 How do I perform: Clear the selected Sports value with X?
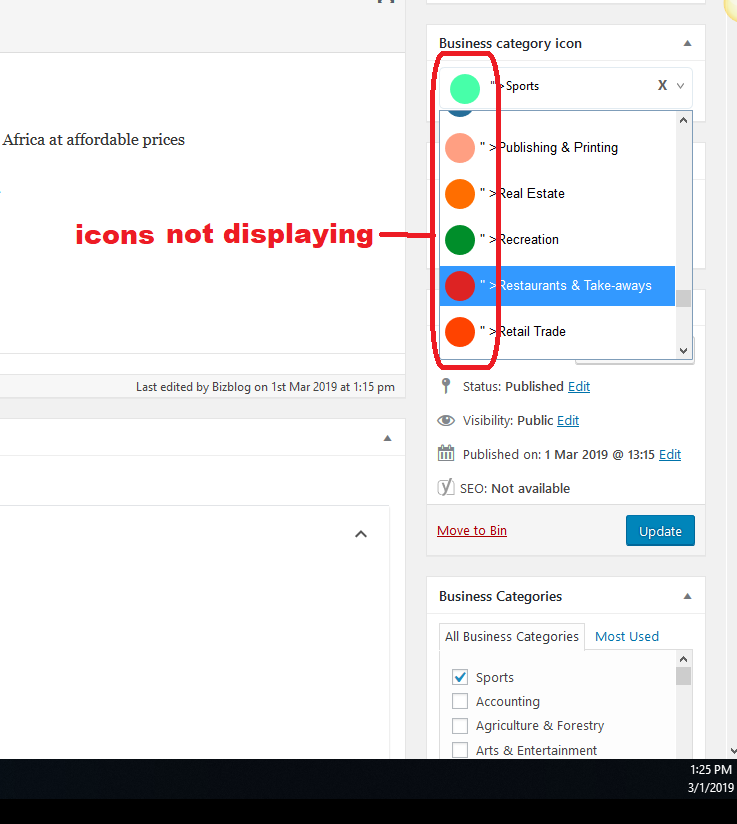[662, 86]
